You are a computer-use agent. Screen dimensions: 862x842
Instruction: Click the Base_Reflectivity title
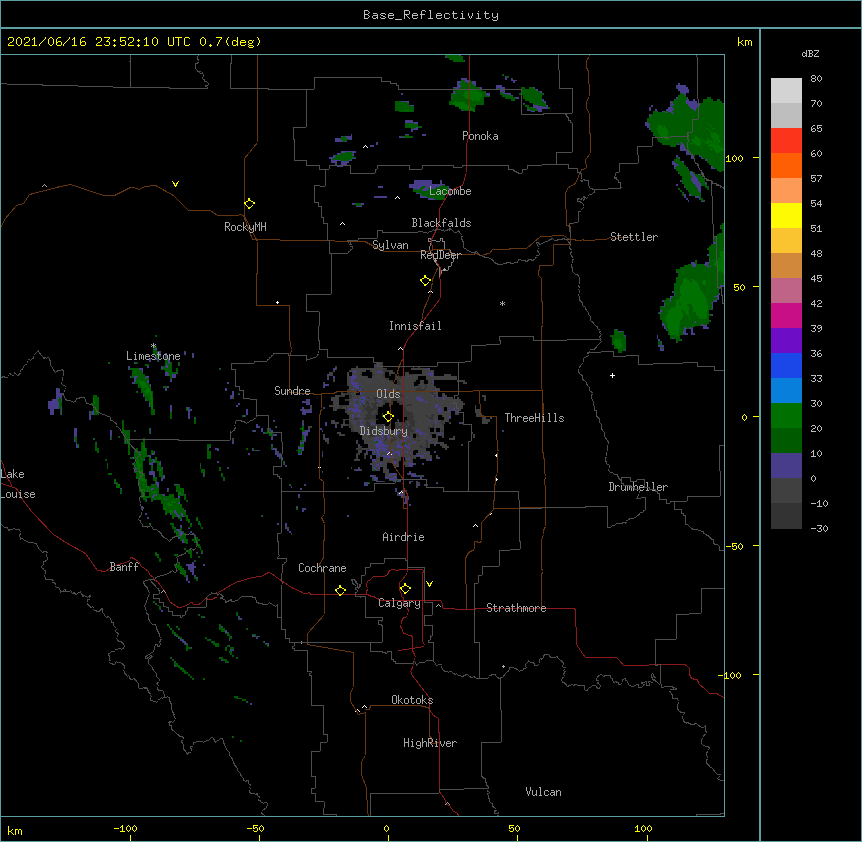click(431, 15)
